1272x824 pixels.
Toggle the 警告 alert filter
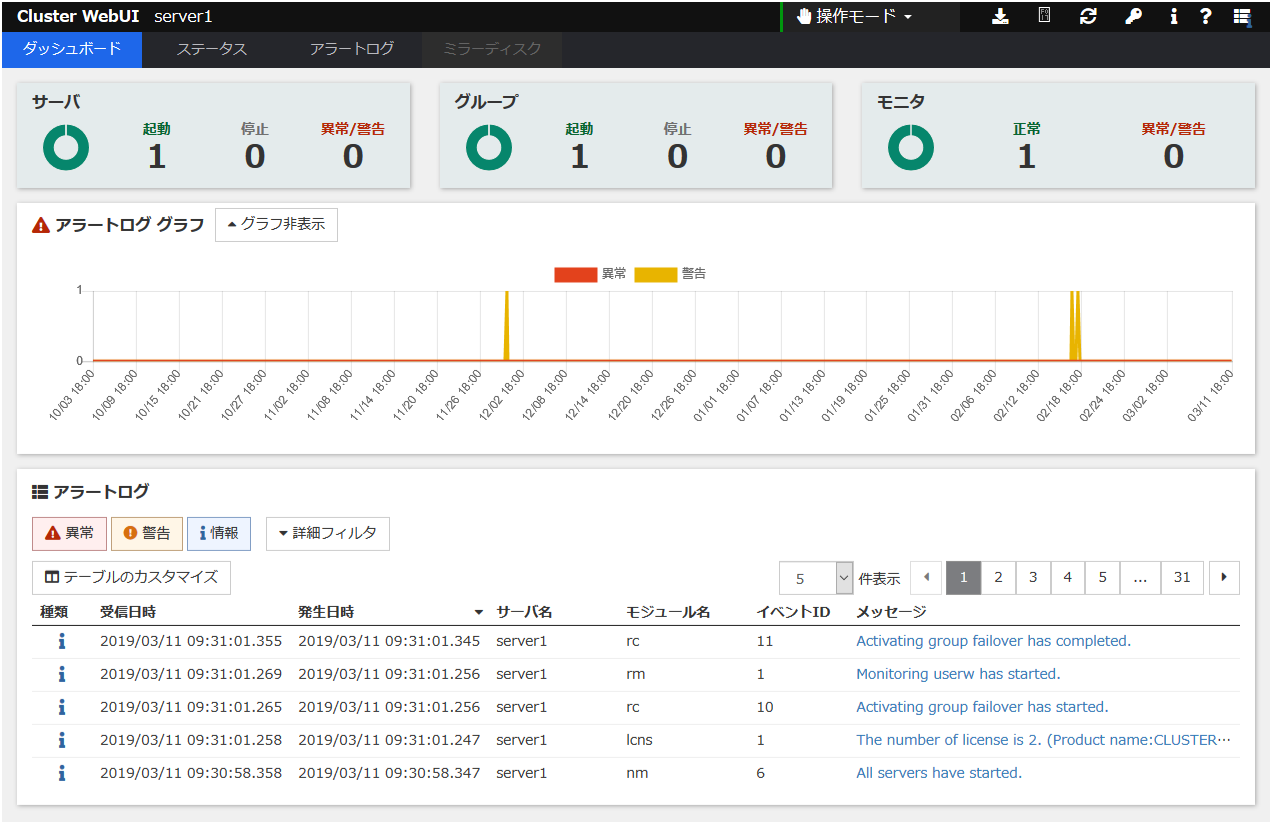tap(146, 533)
